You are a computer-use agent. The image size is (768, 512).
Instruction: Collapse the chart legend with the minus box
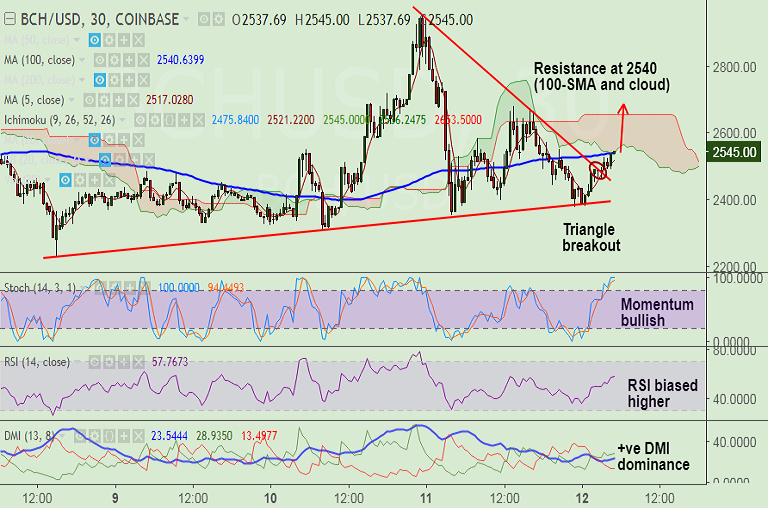[9, 20]
